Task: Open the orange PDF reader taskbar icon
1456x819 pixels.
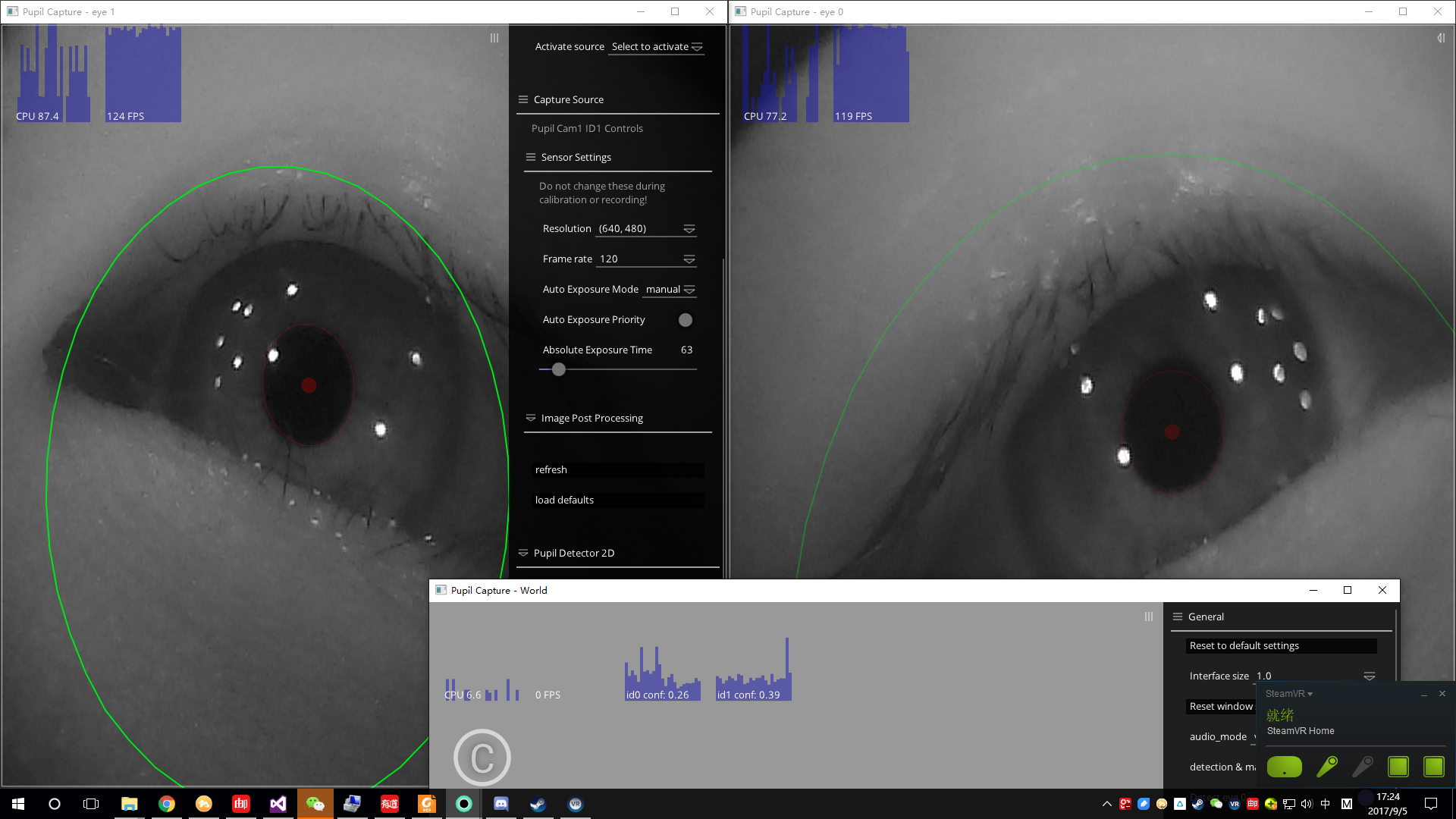Action: [427, 804]
